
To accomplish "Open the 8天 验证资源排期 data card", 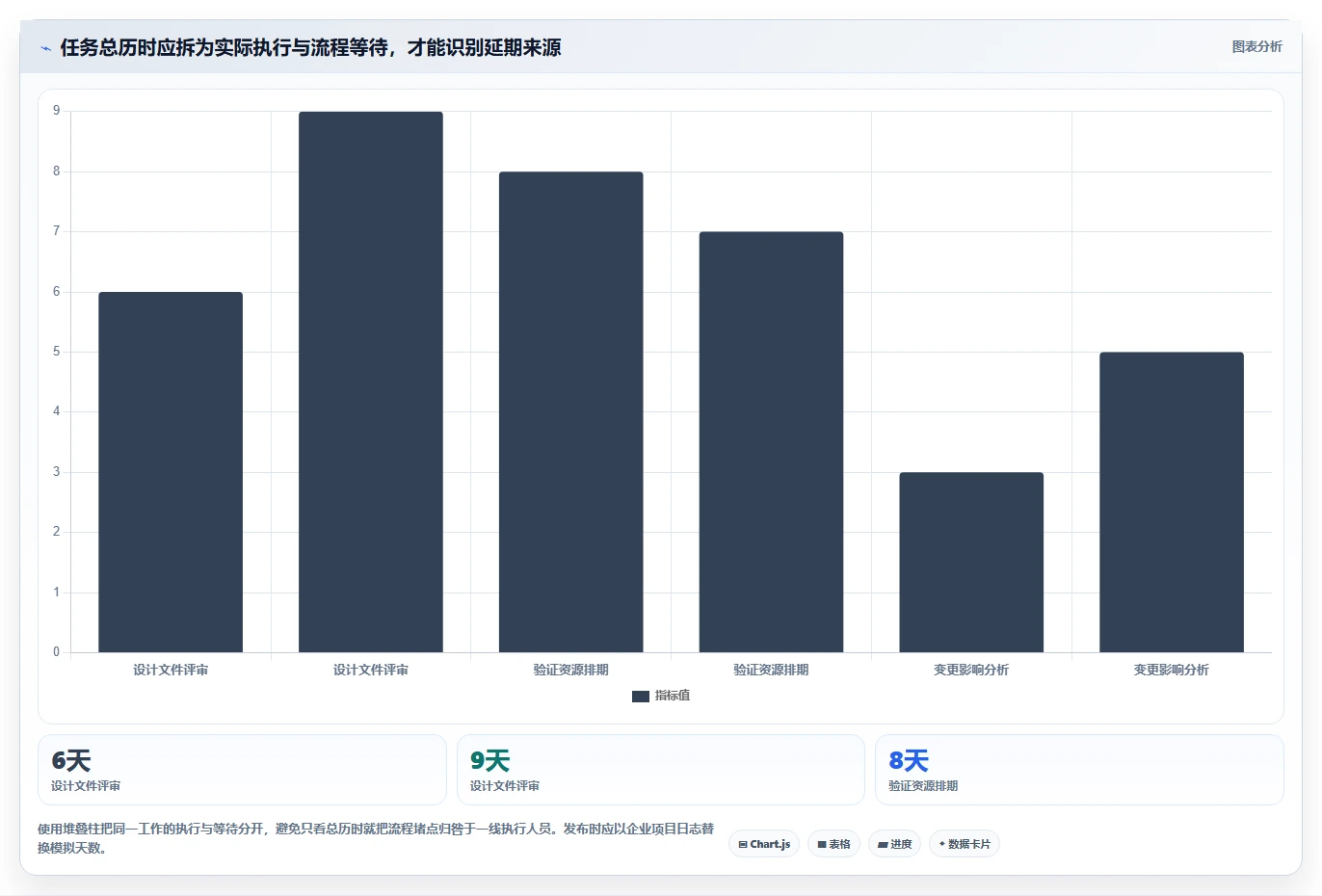I will point(1079,770).
